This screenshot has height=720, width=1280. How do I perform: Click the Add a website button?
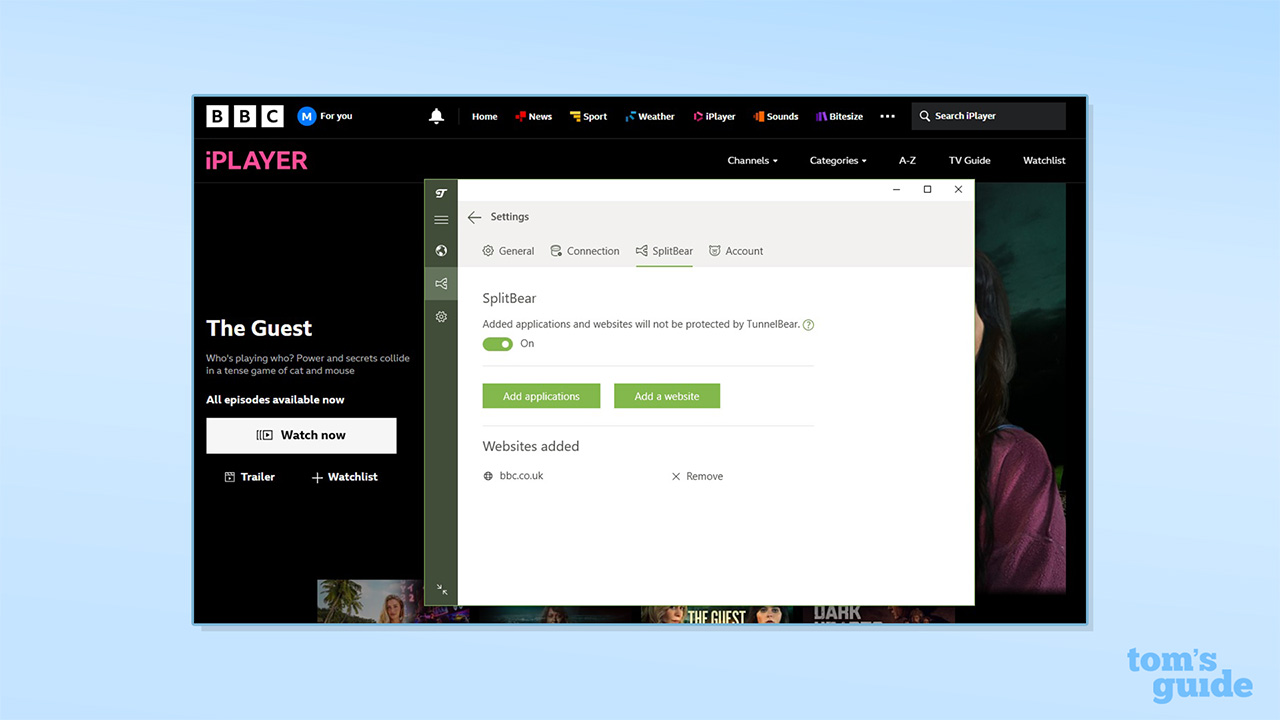click(667, 396)
